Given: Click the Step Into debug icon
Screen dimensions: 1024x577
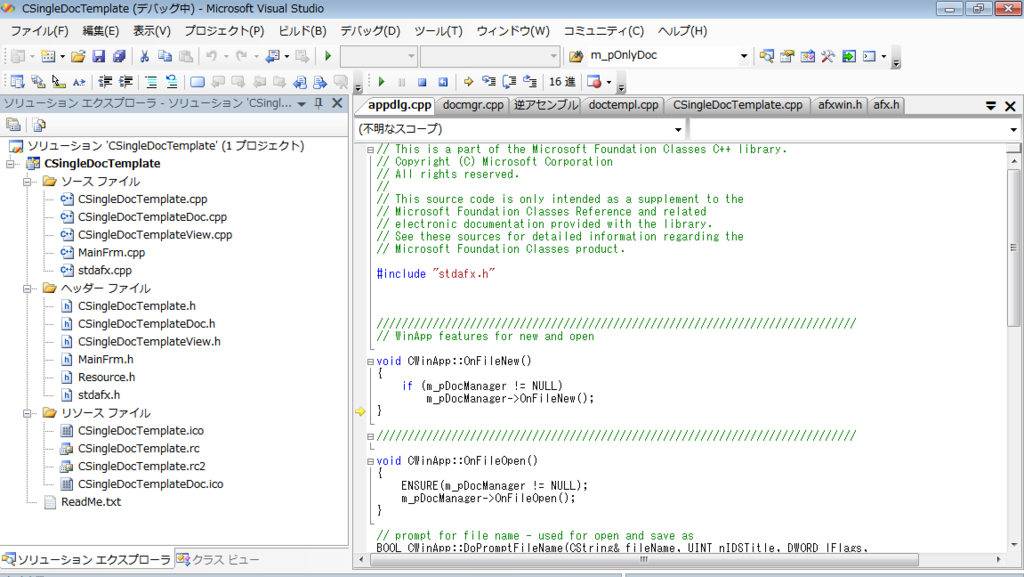Looking at the screenshot, I should click(x=488, y=82).
